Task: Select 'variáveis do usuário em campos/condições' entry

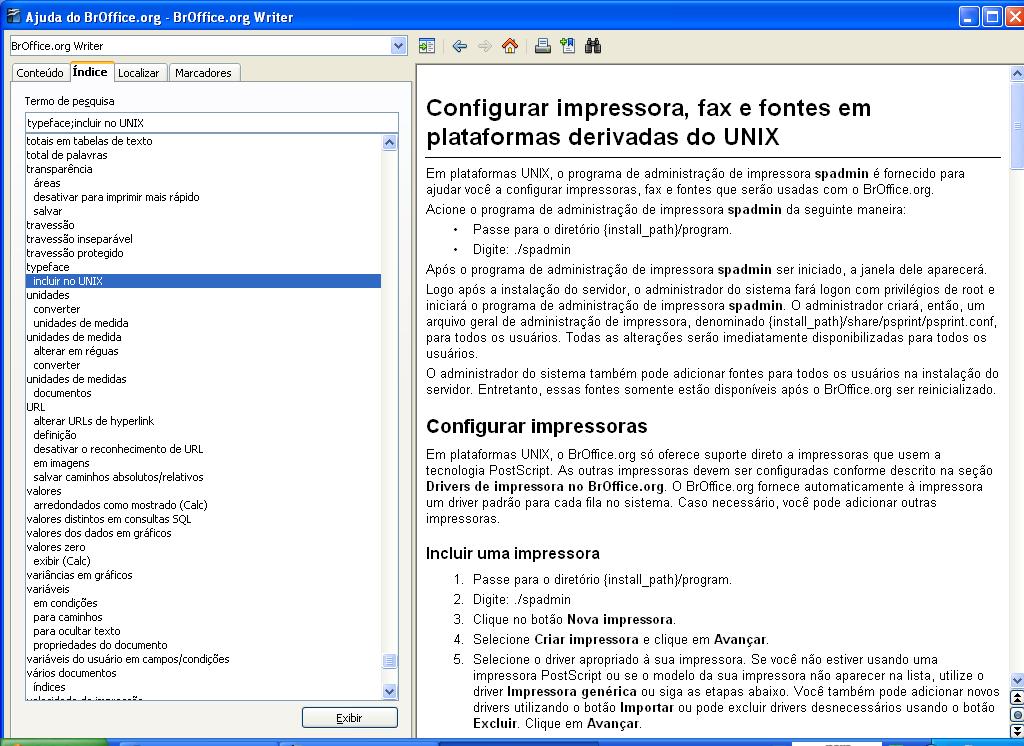Action: (128, 660)
